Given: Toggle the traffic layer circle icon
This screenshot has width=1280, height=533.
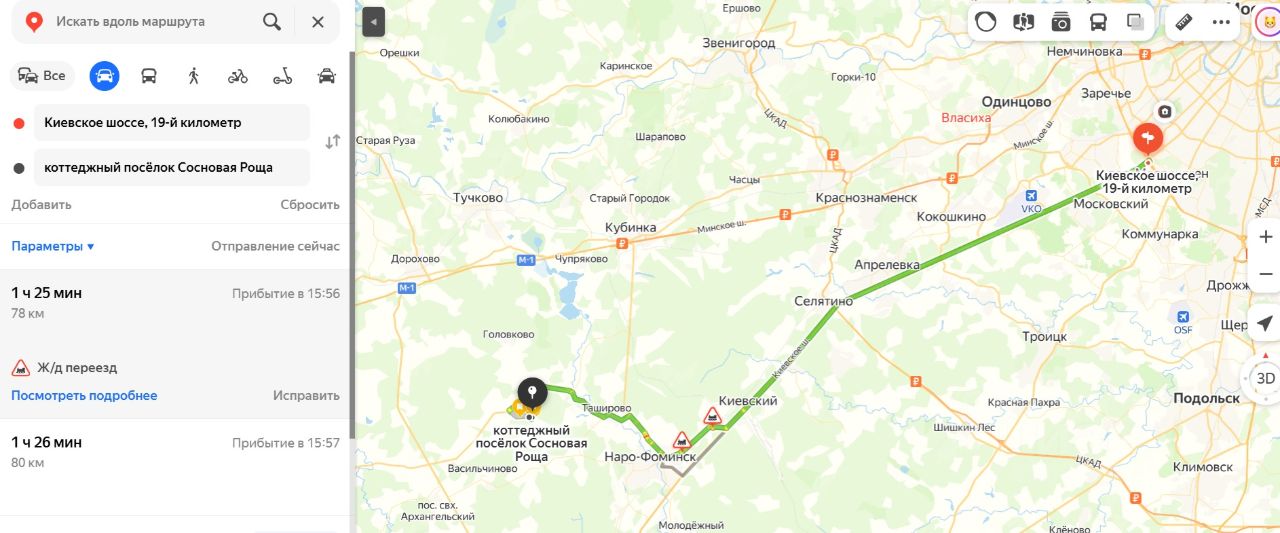Looking at the screenshot, I should point(986,21).
